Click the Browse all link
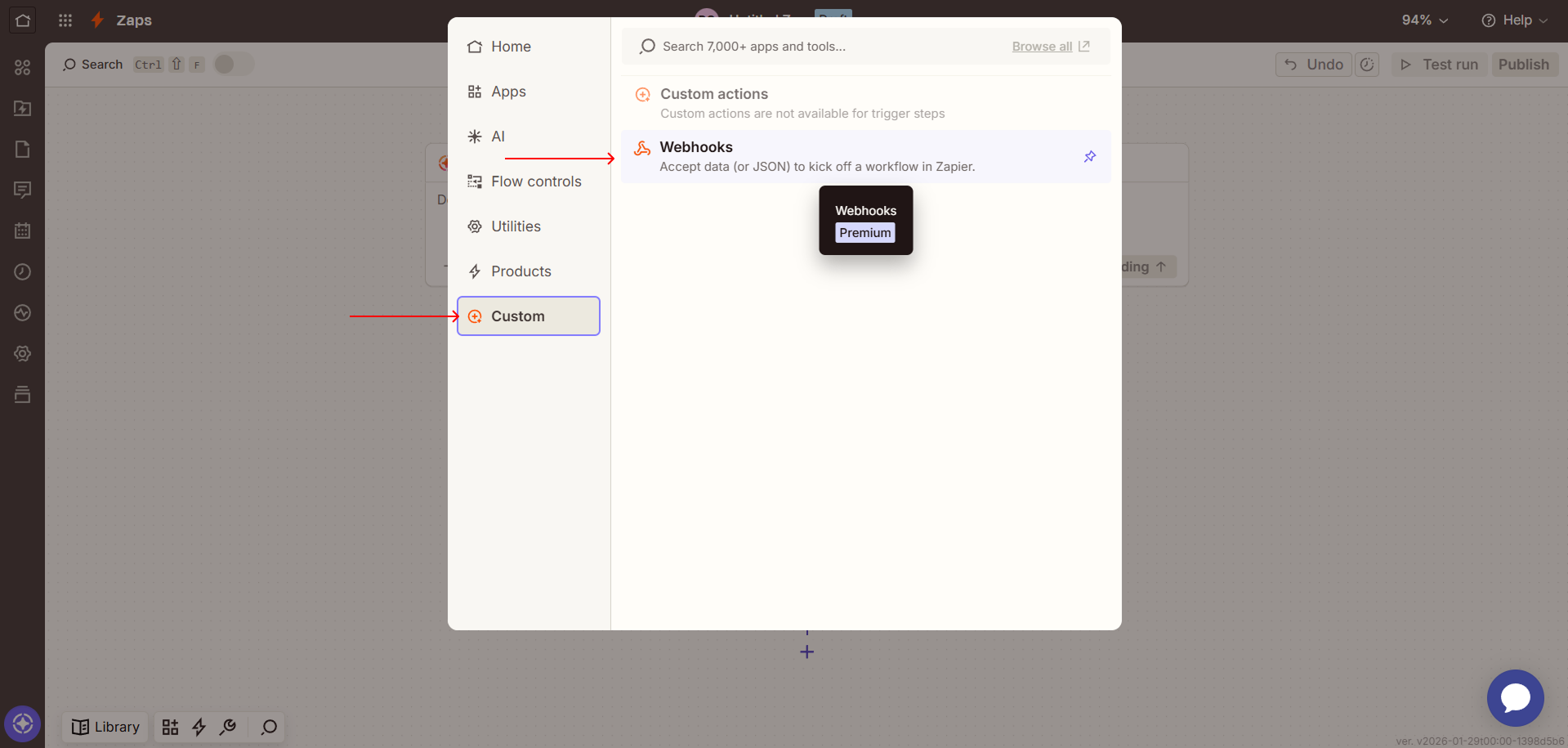Viewport: 1568px width, 748px height. pyautogui.click(x=1042, y=47)
